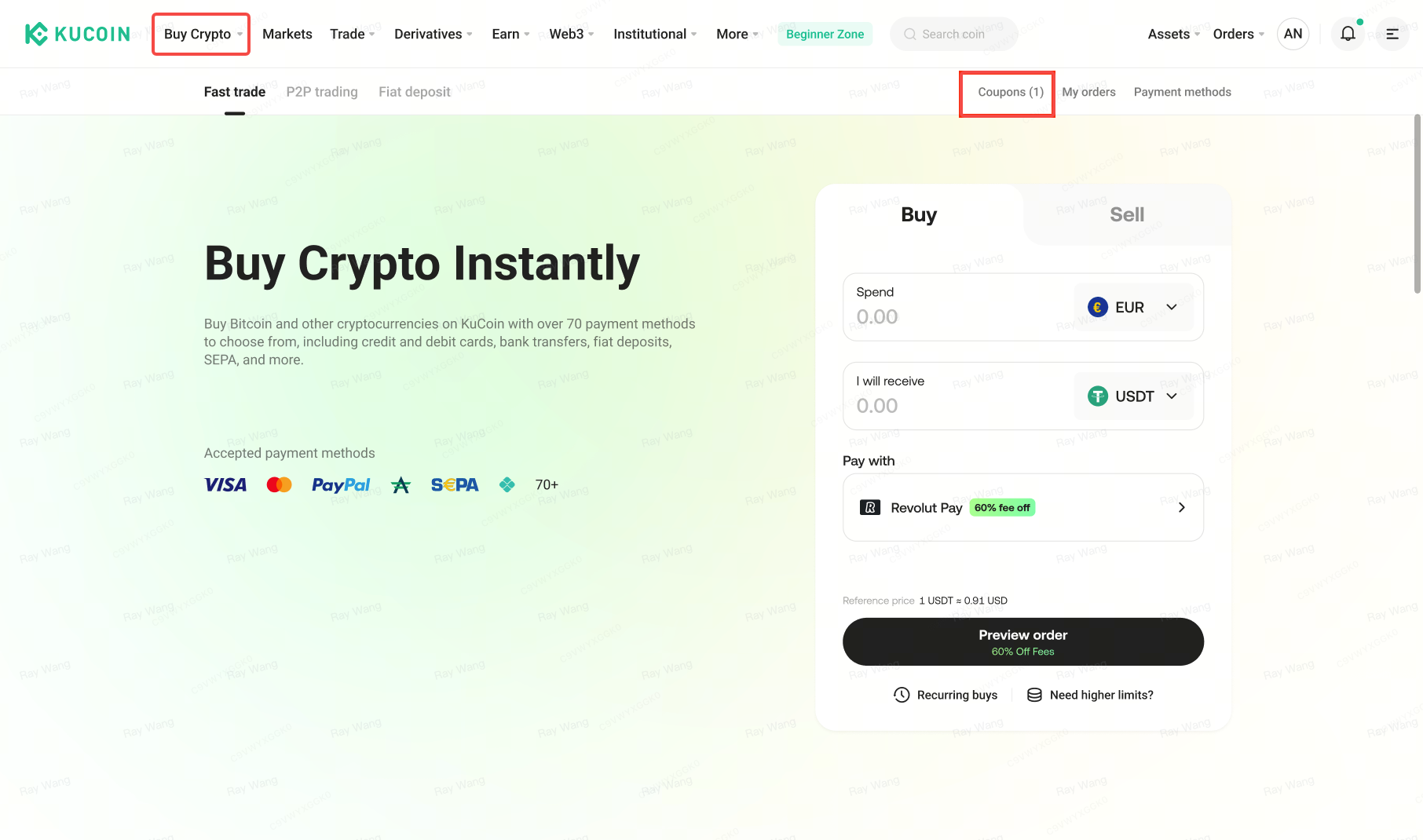Click the AN account avatar
1423x840 pixels.
[x=1293, y=34]
